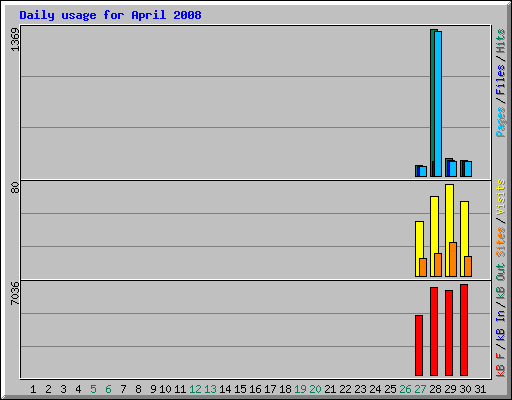Viewport: 512px width, 400px height.
Task: Click the Visits legend label
Action: pos(500,197)
